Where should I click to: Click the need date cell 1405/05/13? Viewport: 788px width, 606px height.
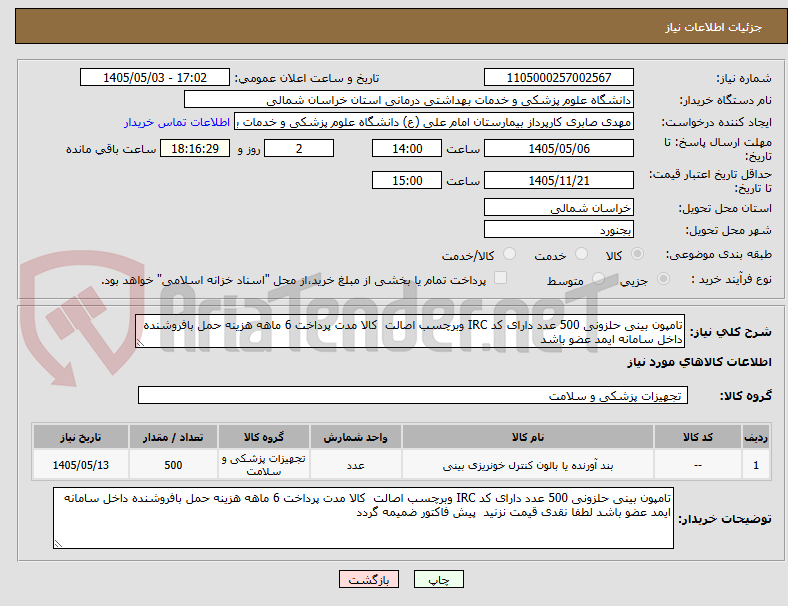tap(81, 465)
